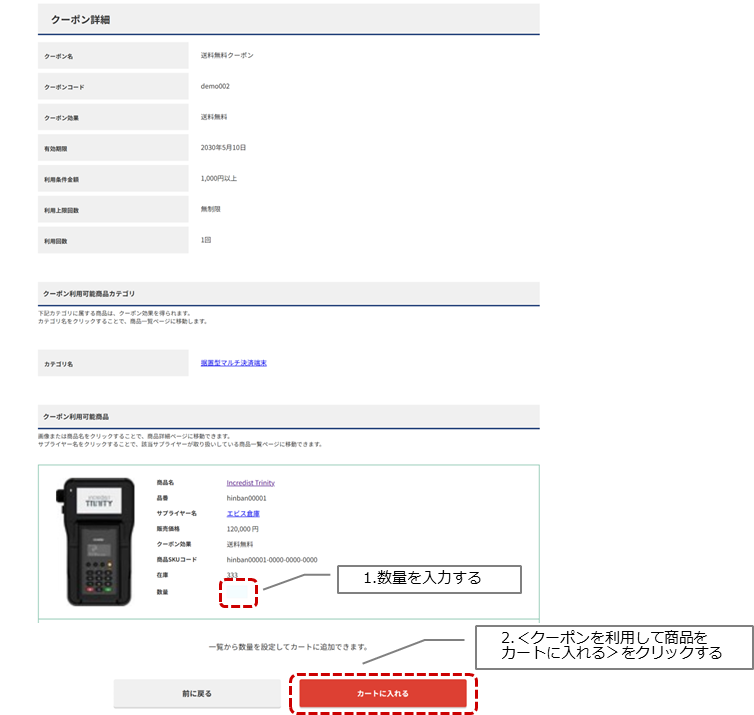Click the SKU code hinban00001-0000-0000-0000
This screenshot has height=715, width=754.
pyautogui.click(x=272, y=560)
